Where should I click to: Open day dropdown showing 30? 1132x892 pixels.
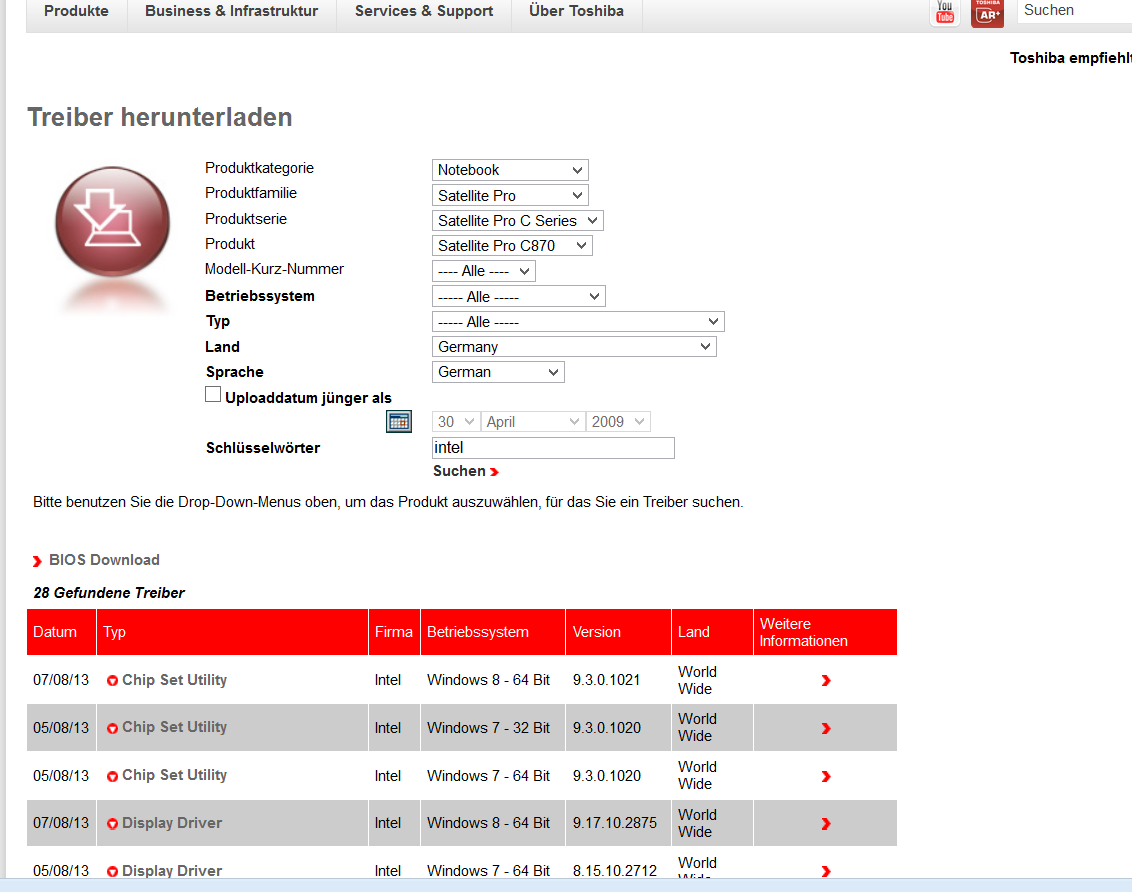[x=456, y=421]
